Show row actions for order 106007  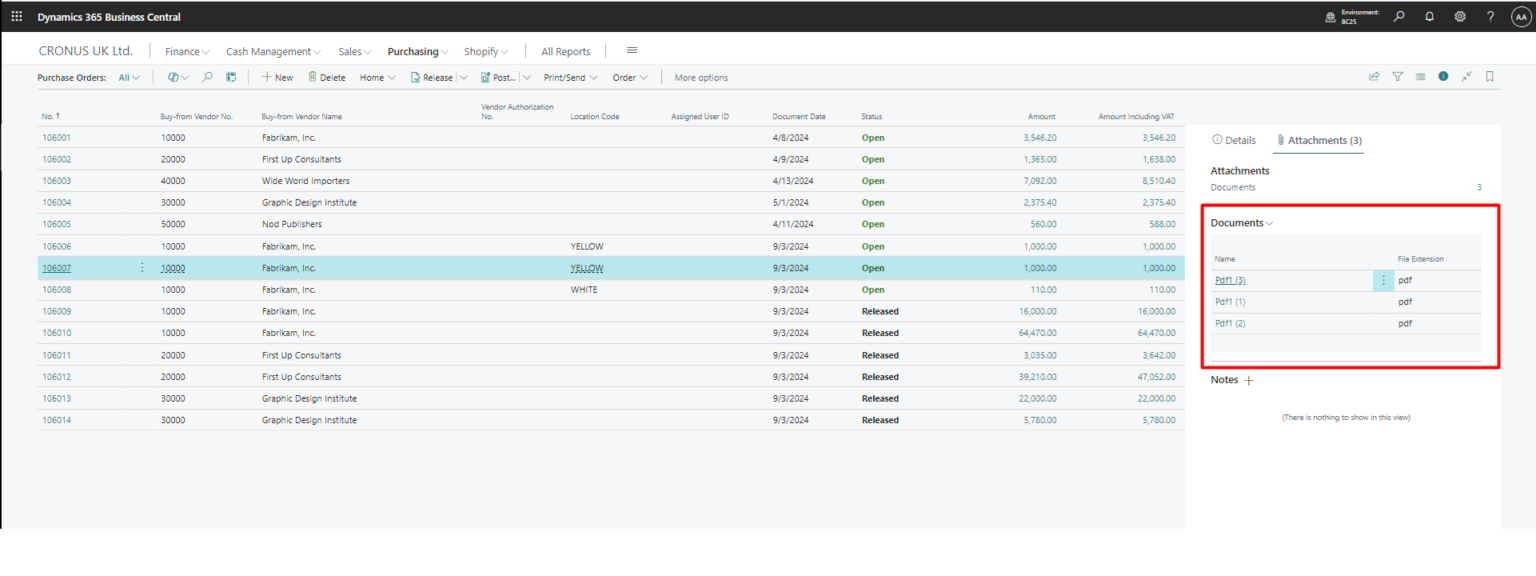coord(142,268)
